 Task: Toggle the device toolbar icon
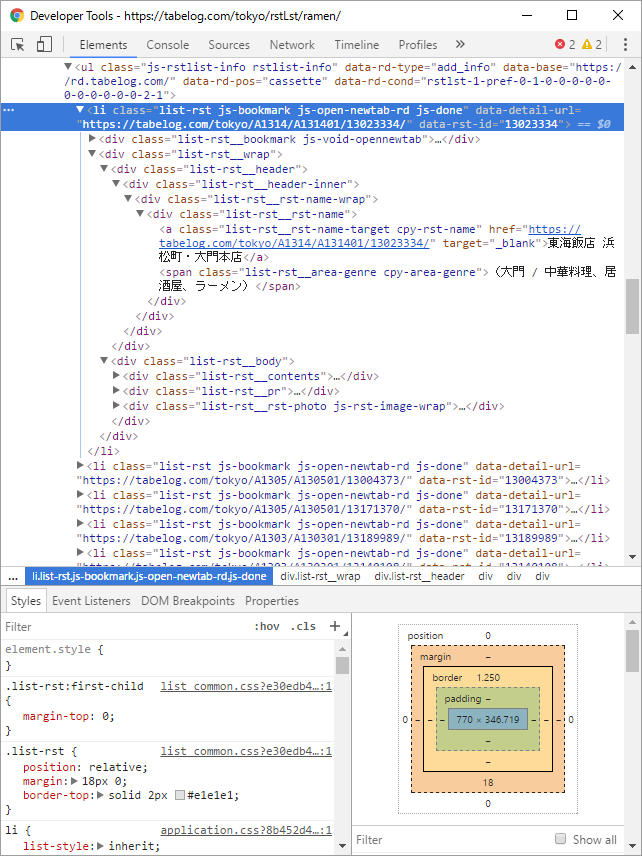[44, 45]
